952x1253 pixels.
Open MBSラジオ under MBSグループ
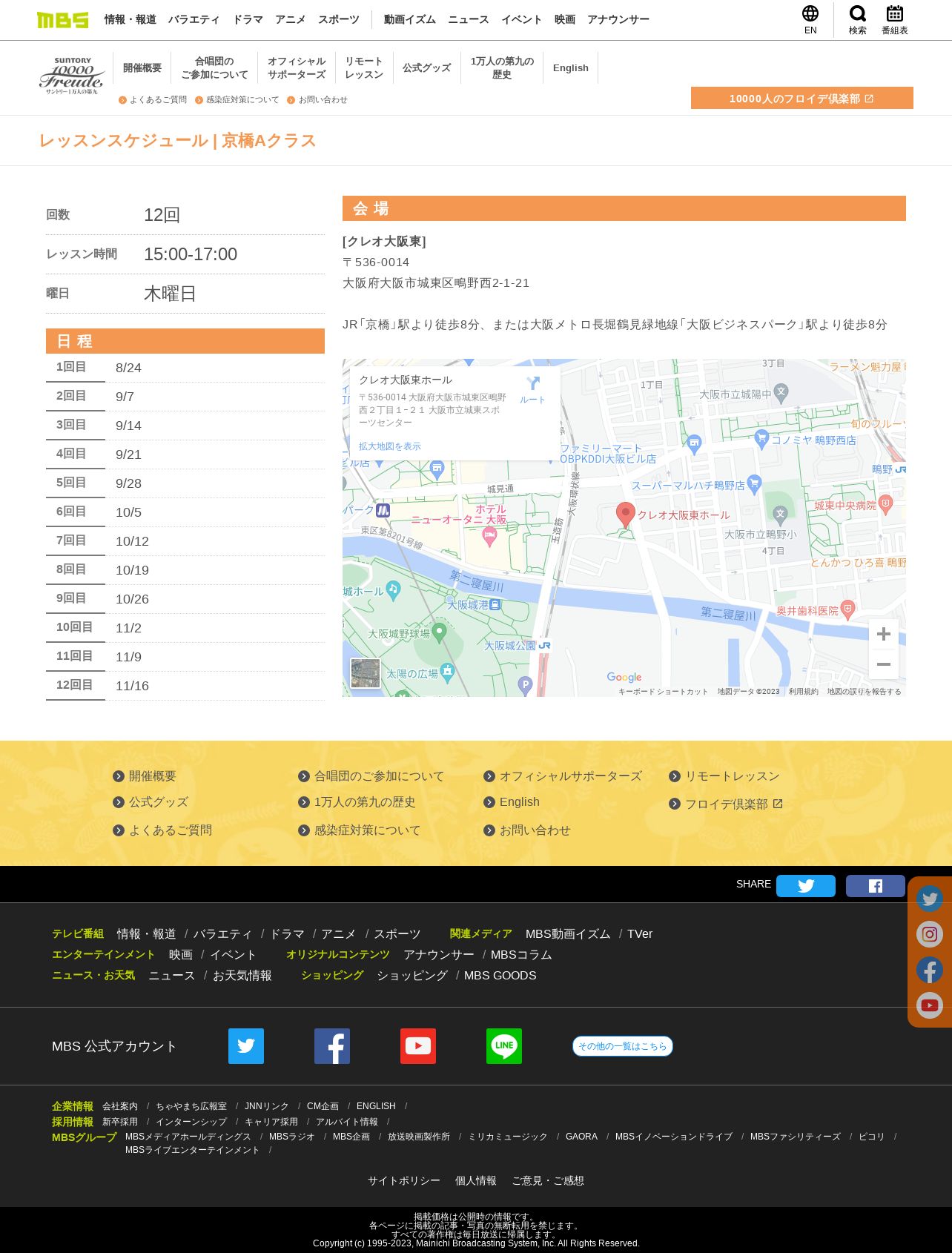coord(292,1137)
